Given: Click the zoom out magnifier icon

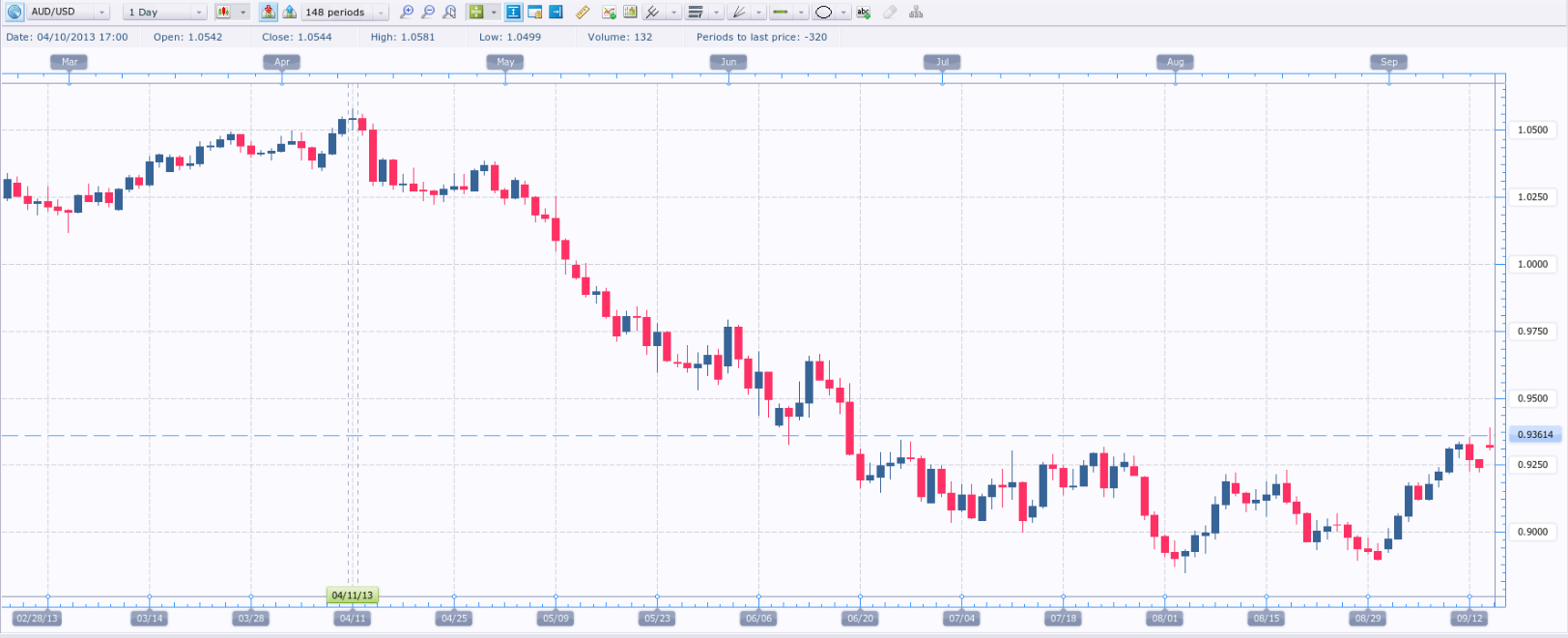Looking at the screenshot, I should (x=428, y=12).
